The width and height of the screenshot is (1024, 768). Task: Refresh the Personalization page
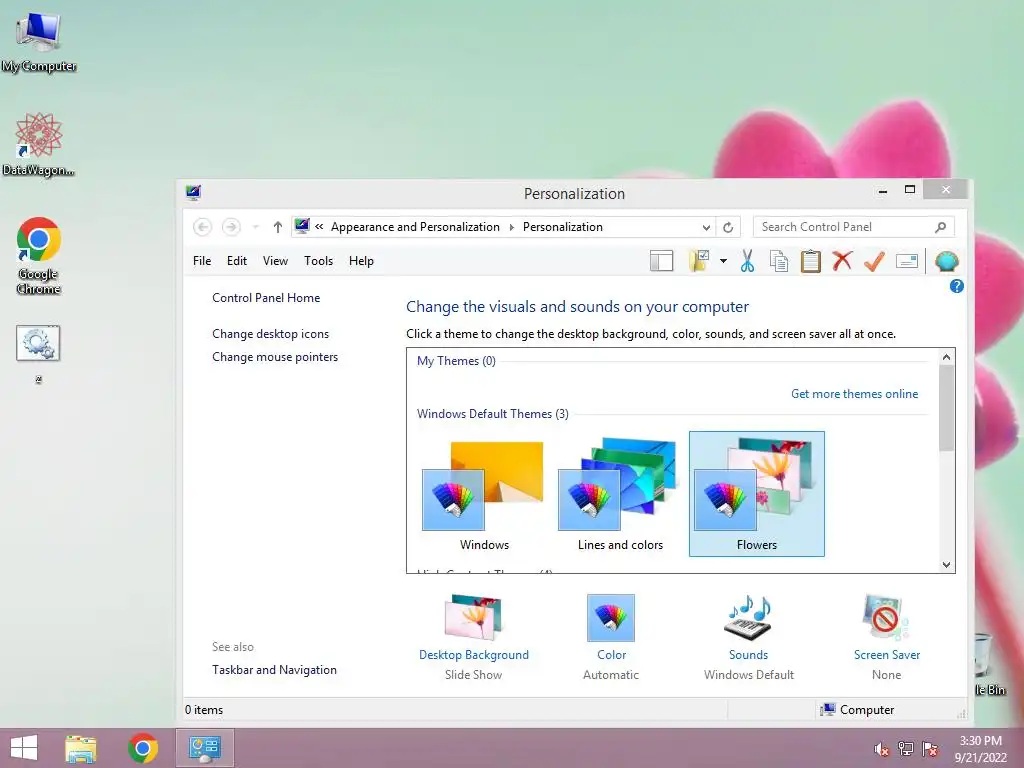coord(728,227)
